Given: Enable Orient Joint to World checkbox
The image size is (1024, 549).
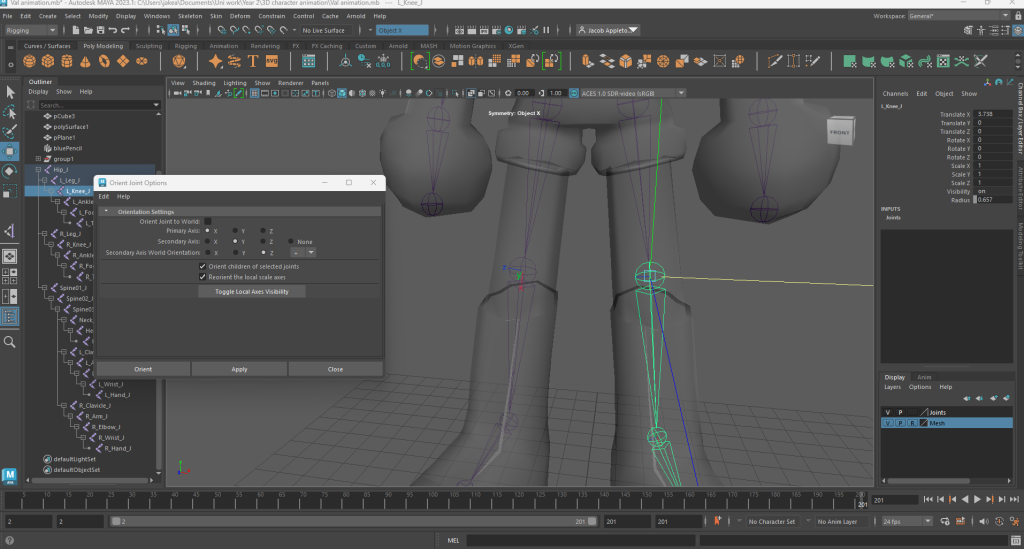Looking at the screenshot, I should click(208, 221).
